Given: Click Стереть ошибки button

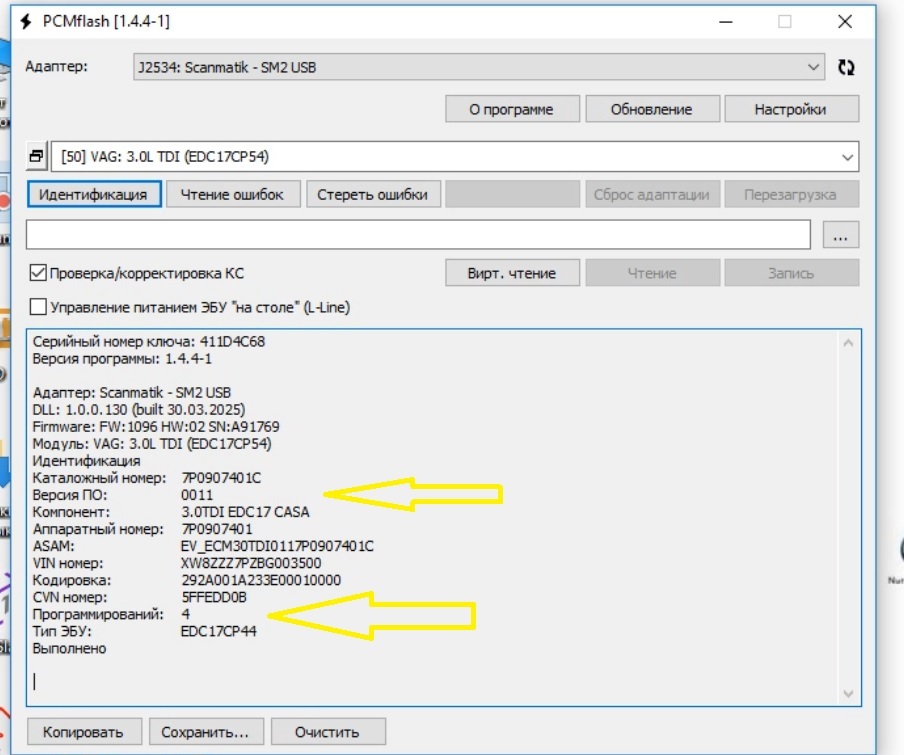Looking at the screenshot, I should click(x=373, y=194).
